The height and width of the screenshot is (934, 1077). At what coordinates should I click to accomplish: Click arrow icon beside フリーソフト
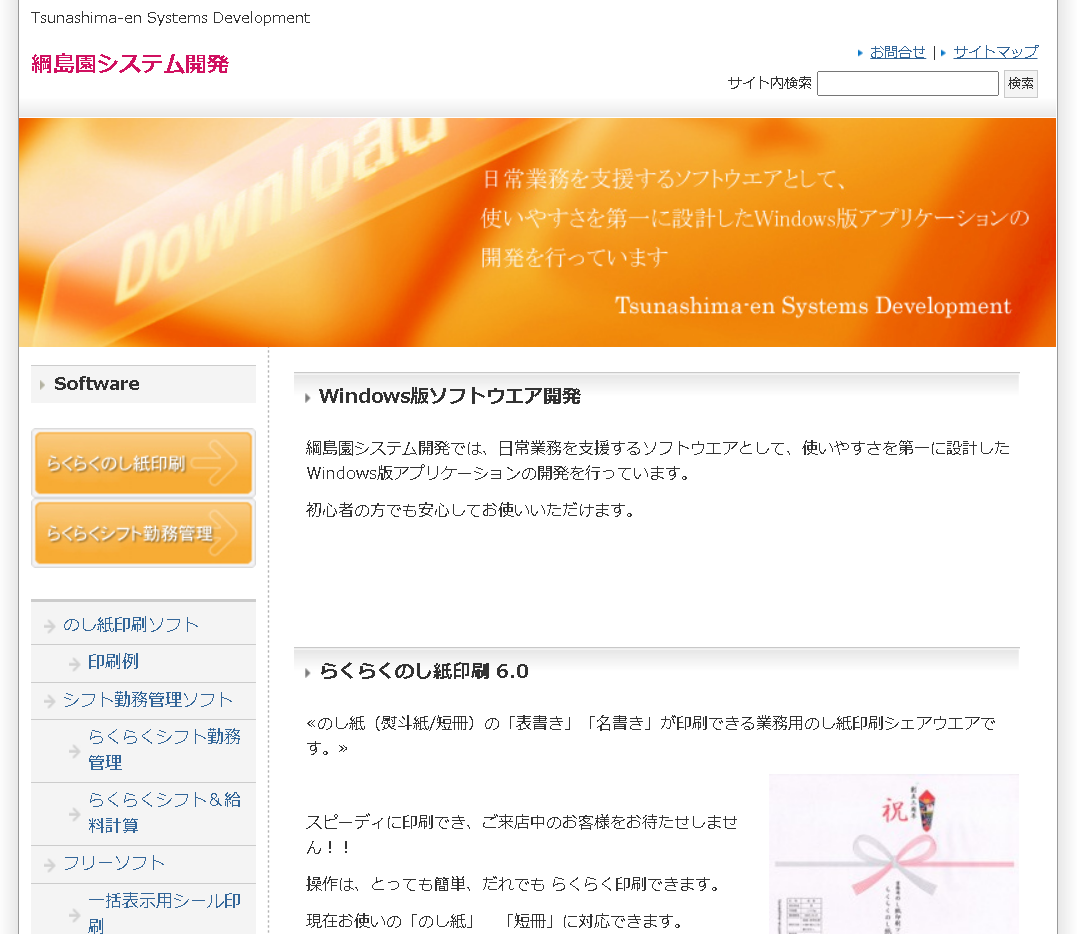[49, 864]
